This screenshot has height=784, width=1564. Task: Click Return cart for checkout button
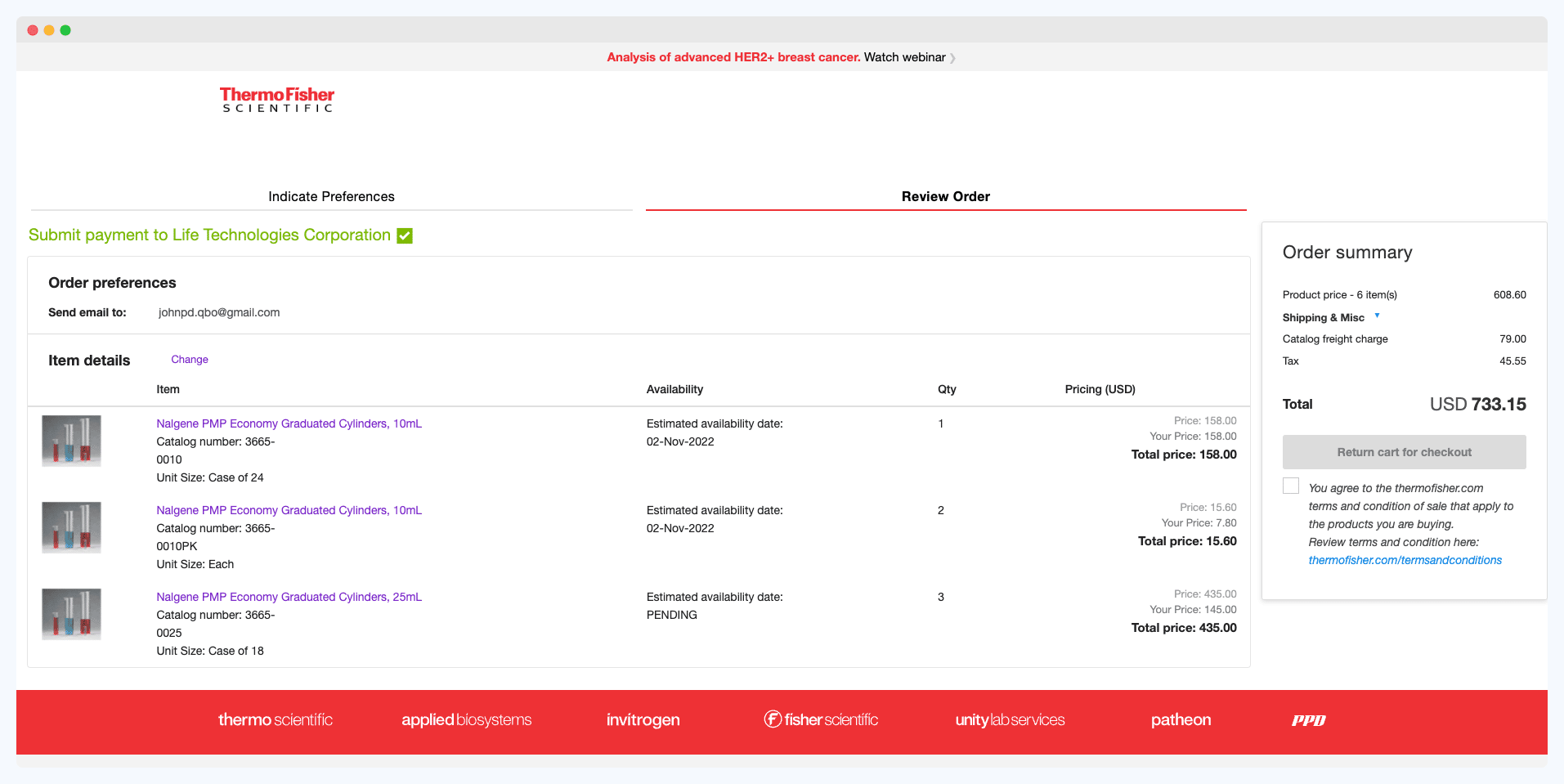(x=1404, y=452)
